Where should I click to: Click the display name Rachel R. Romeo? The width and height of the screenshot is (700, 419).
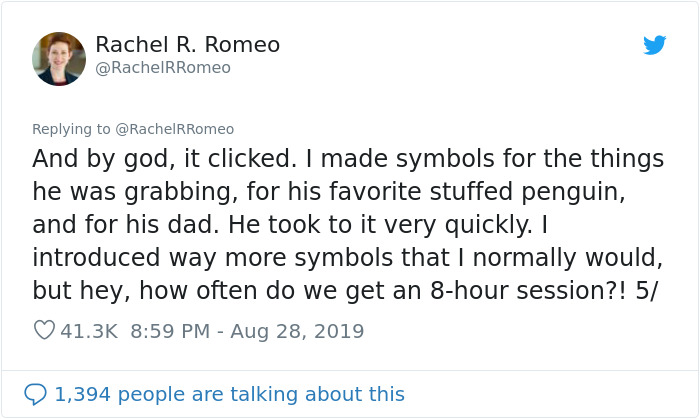[x=187, y=45]
